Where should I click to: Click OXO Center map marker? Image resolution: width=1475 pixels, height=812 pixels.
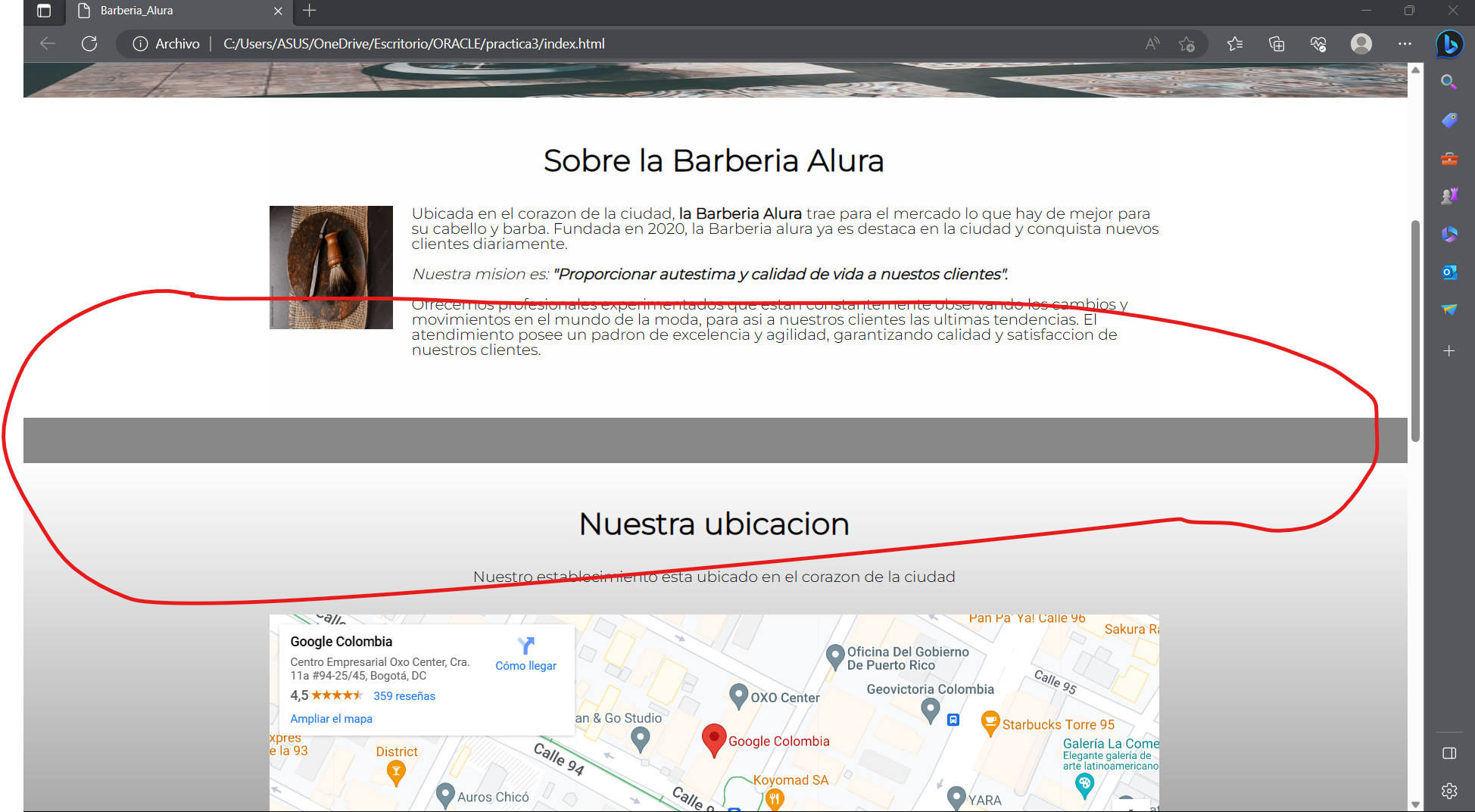[739, 695]
